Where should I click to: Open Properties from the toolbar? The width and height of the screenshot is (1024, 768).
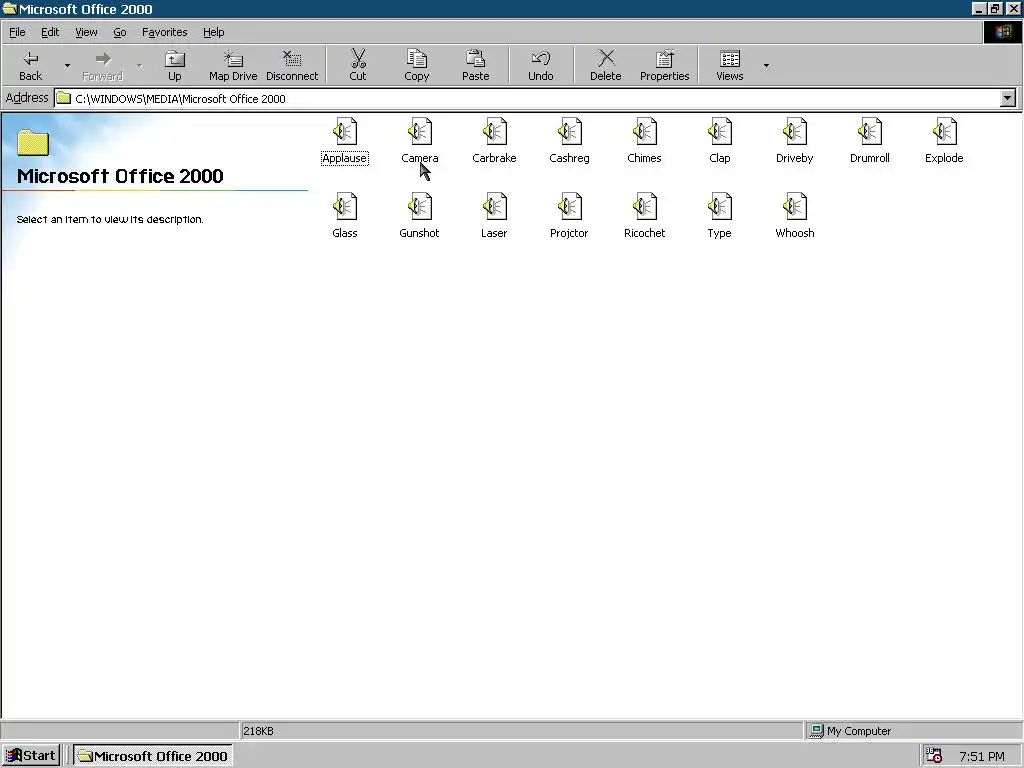665,65
